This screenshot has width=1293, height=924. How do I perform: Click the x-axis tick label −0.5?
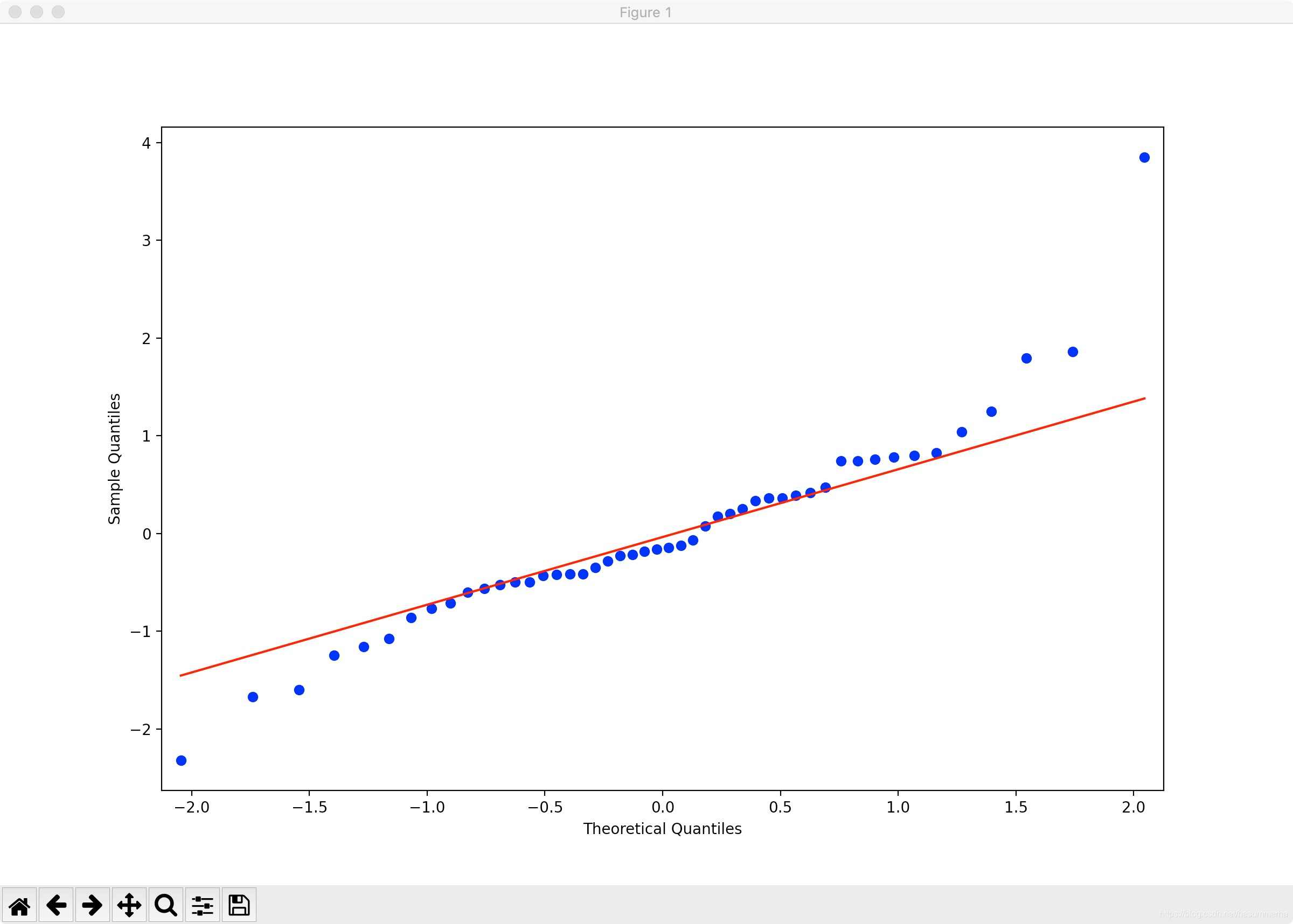pos(545,807)
